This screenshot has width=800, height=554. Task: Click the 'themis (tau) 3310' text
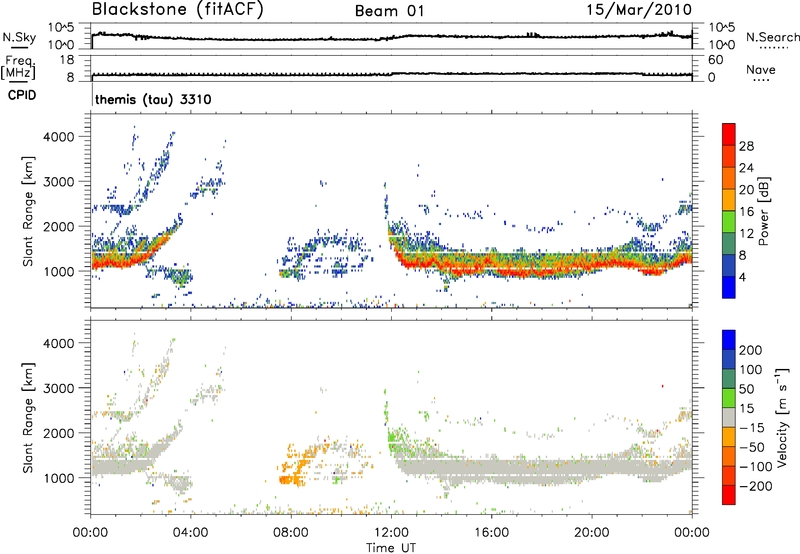[x=153, y=99]
